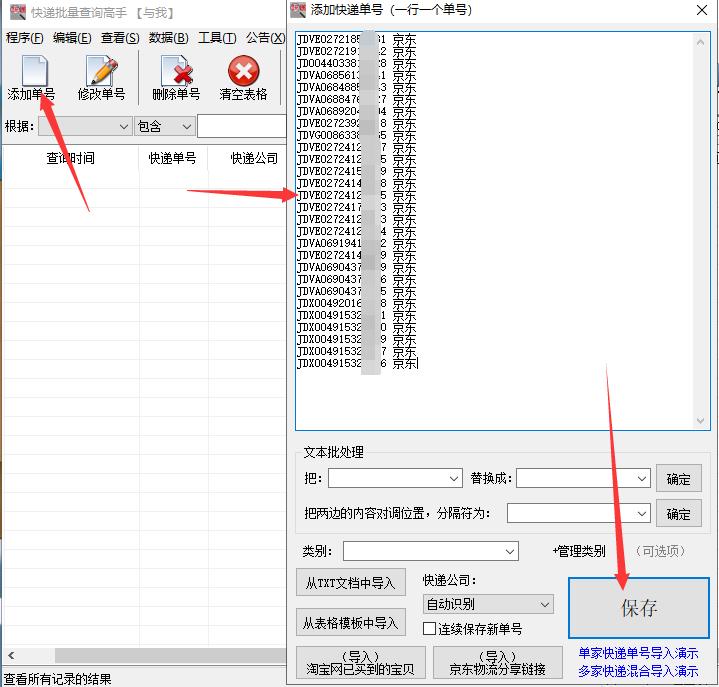Open the 程序(F) menu

(x=24, y=38)
